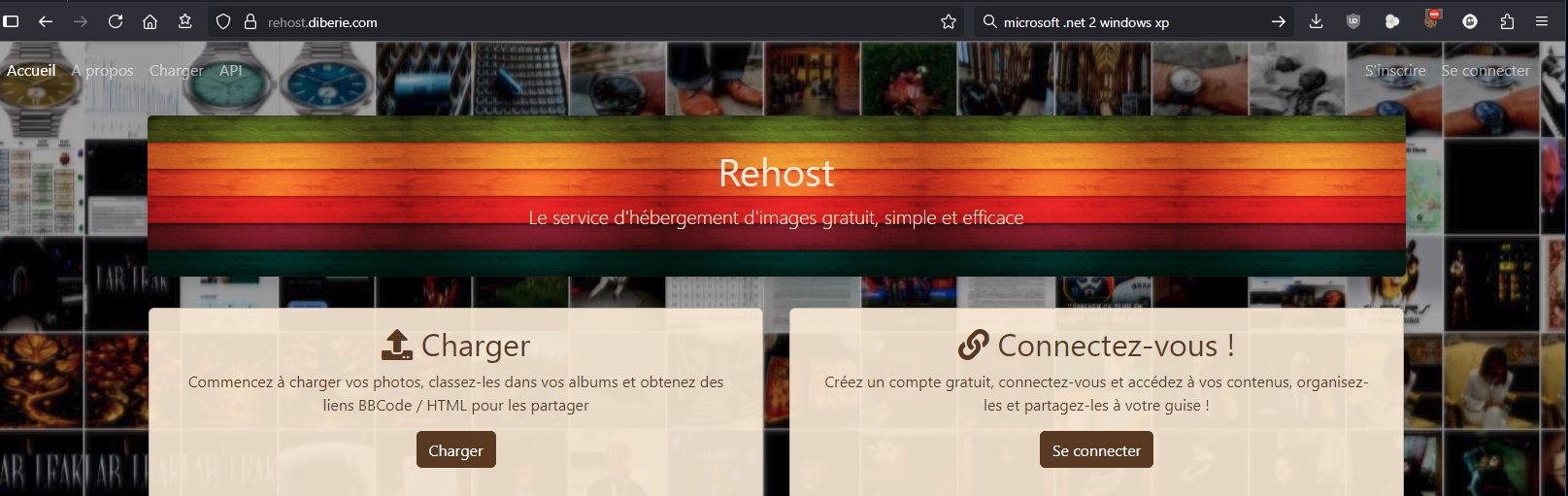Viewport: 1568px width, 496px height.
Task: Open the white blob extension icon
Action: pyautogui.click(x=1392, y=21)
